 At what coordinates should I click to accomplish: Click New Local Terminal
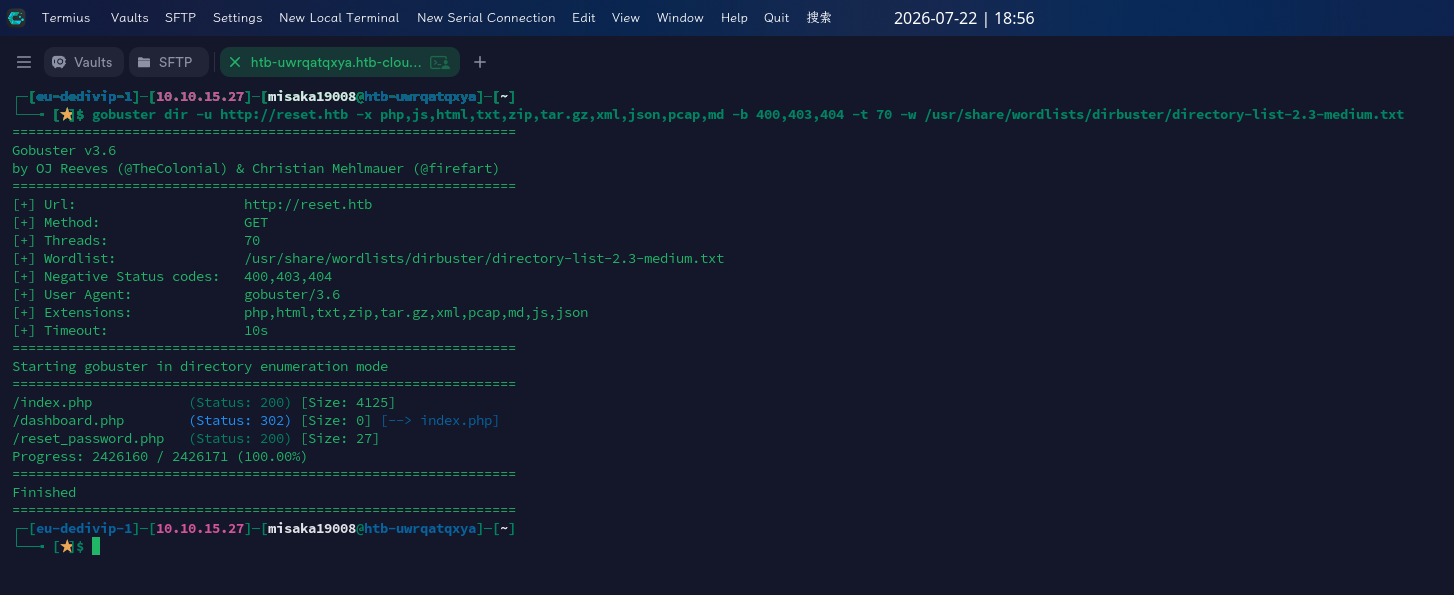click(x=339, y=18)
